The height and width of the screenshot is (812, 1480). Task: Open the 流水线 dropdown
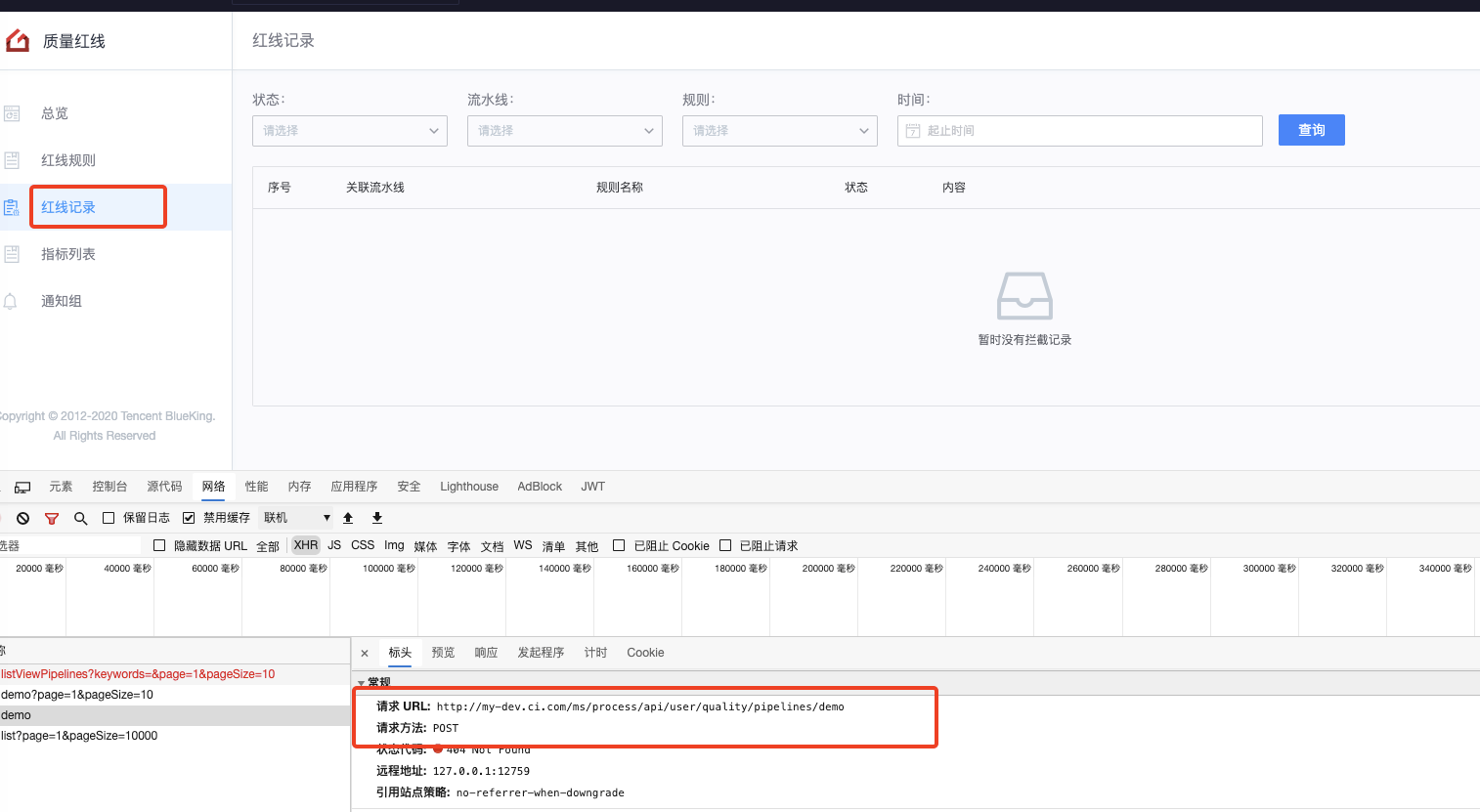tap(565, 131)
